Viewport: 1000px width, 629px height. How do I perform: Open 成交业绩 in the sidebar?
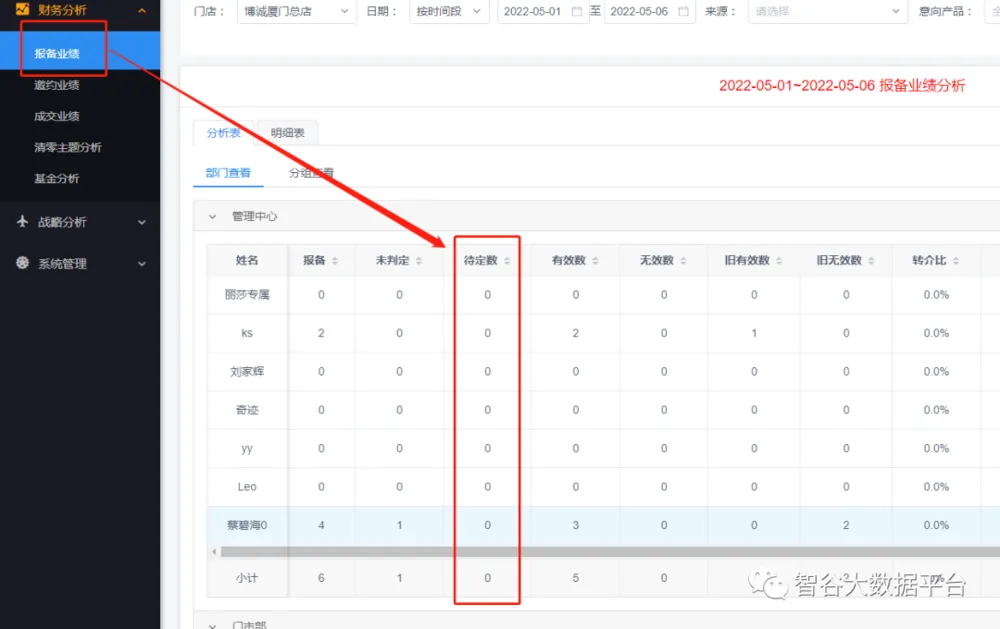pos(57,117)
